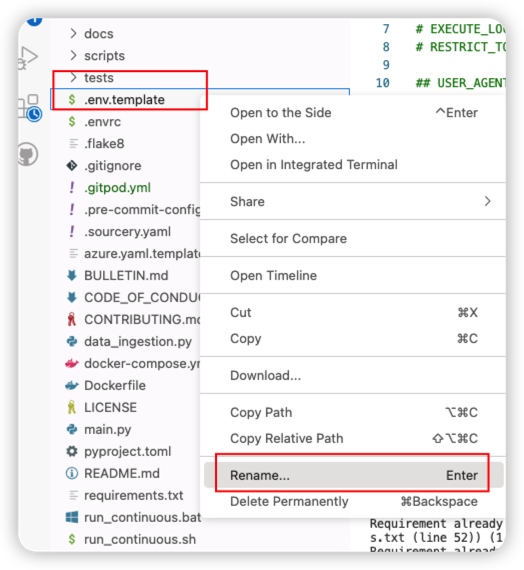Open the .gitignore file
Viewport: 524px width, 570px height.
113,166
